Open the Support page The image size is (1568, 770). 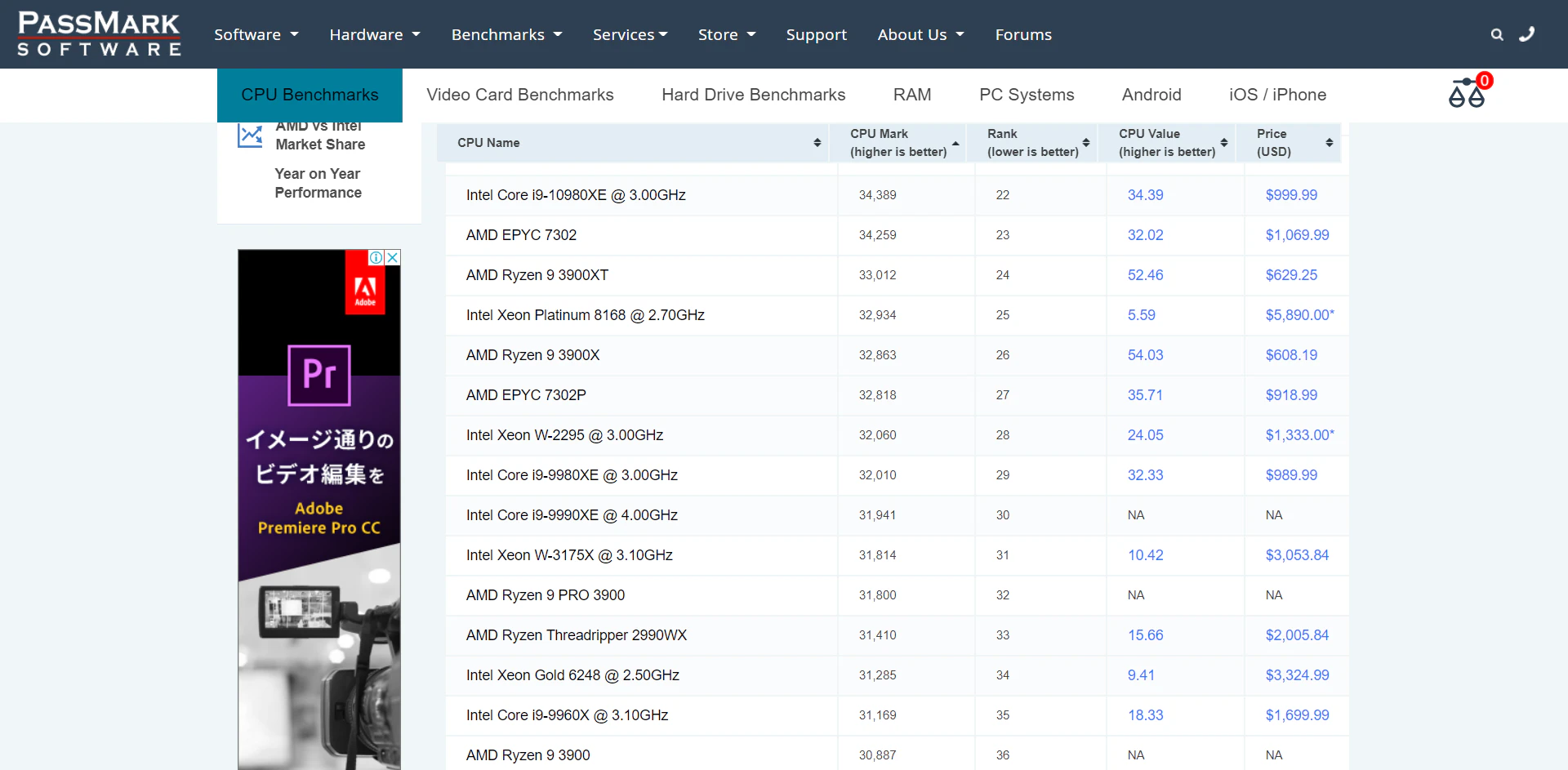tap(817, 34)
